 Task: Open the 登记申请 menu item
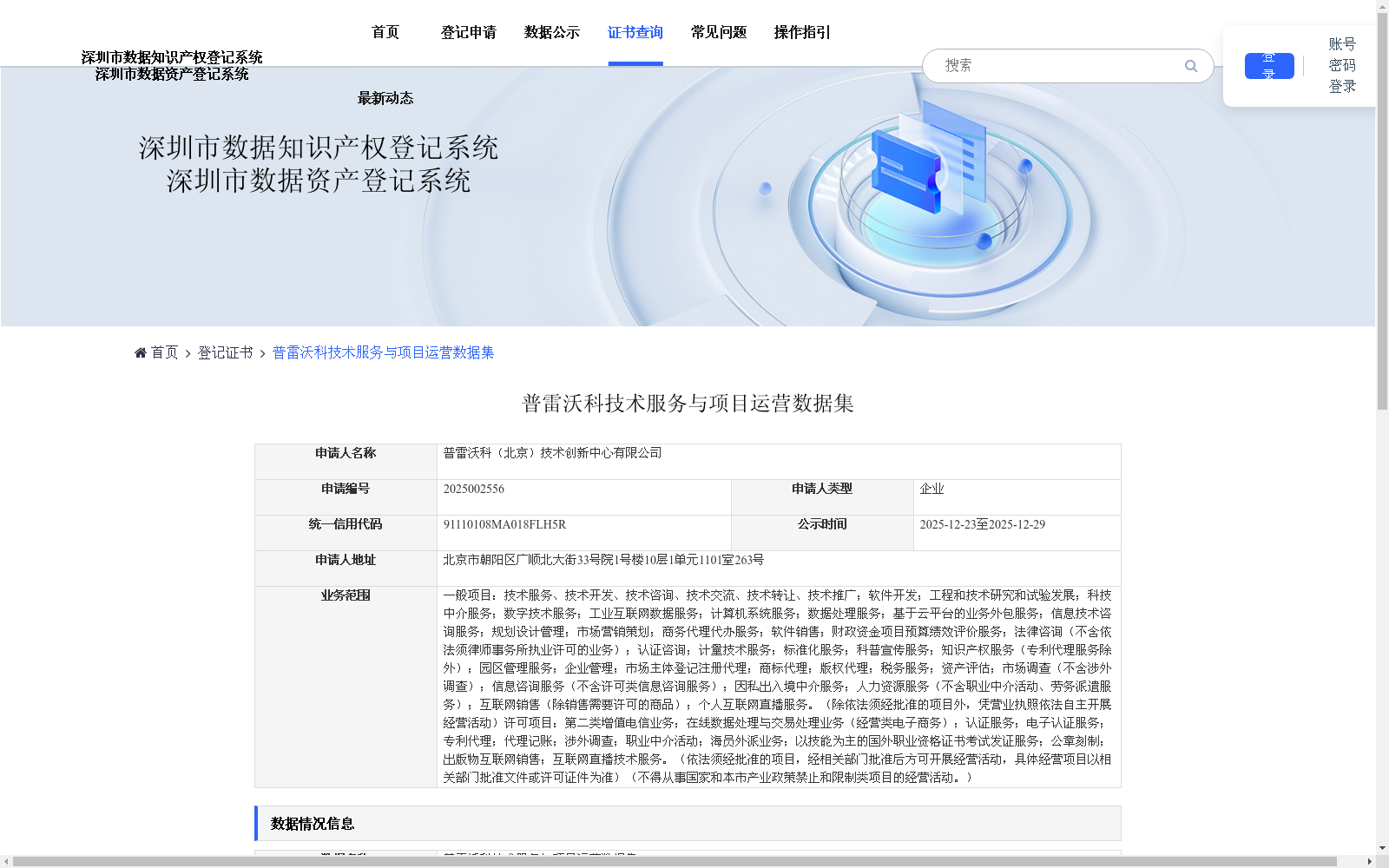tap(469, 32)
